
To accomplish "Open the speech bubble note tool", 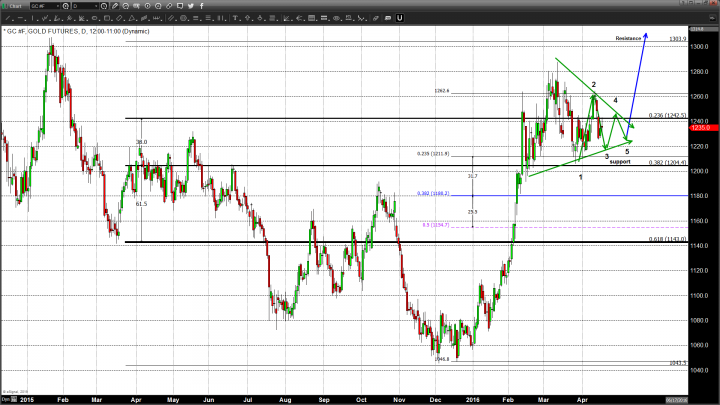I will [388, 18].
